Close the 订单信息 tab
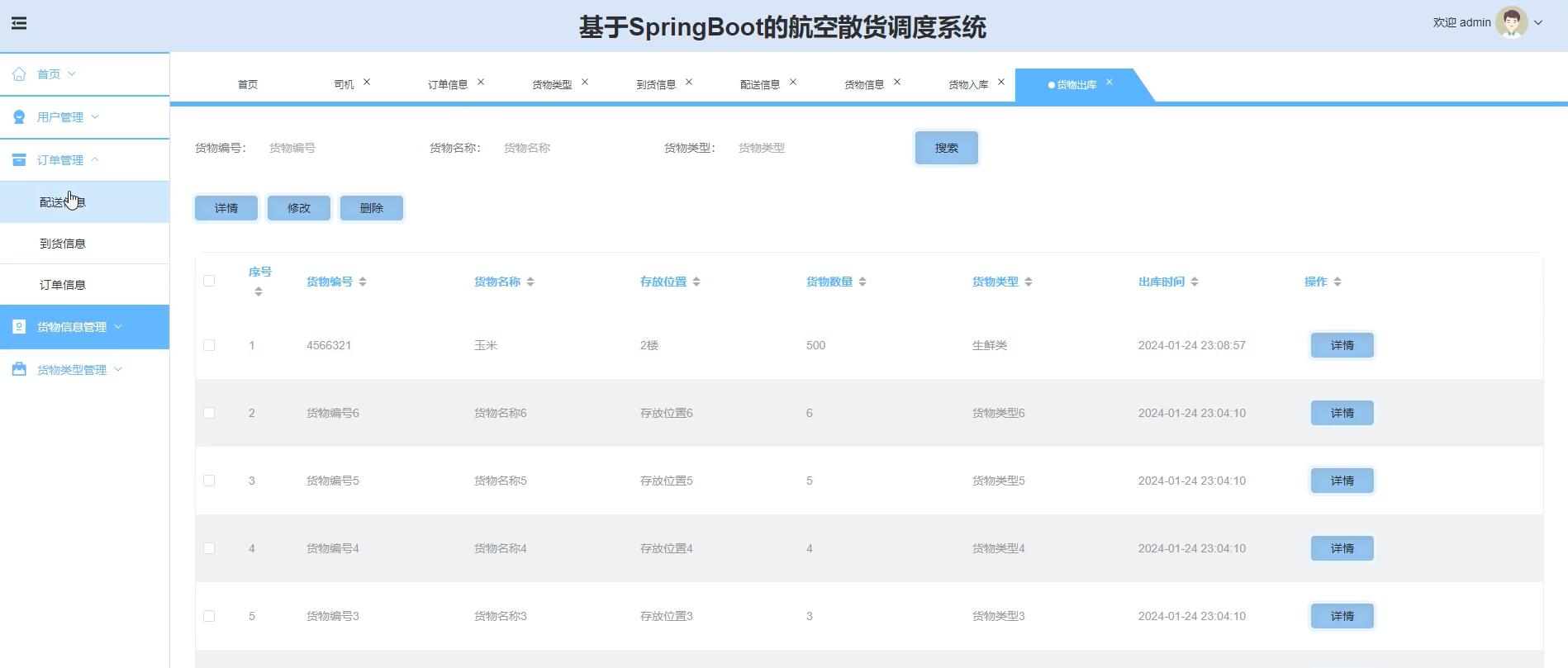The height and width of the screenshot is (668, 1568). click(481, 82)
